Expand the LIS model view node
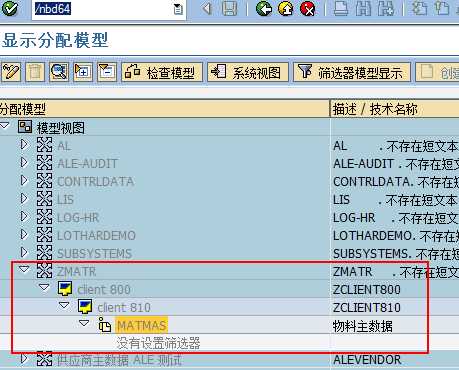 point(24,198)
